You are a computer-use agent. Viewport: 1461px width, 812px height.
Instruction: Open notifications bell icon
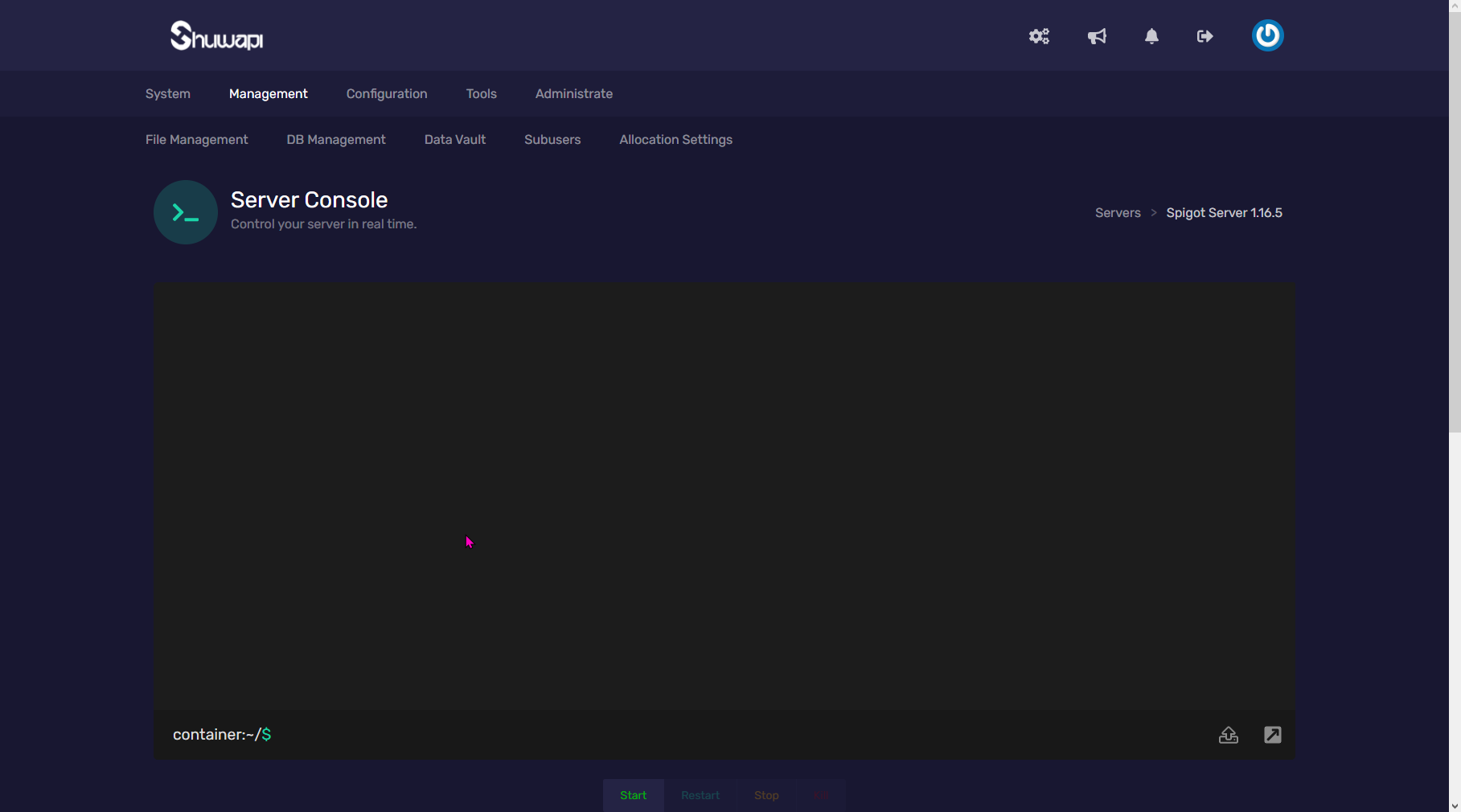point(1151,36)
